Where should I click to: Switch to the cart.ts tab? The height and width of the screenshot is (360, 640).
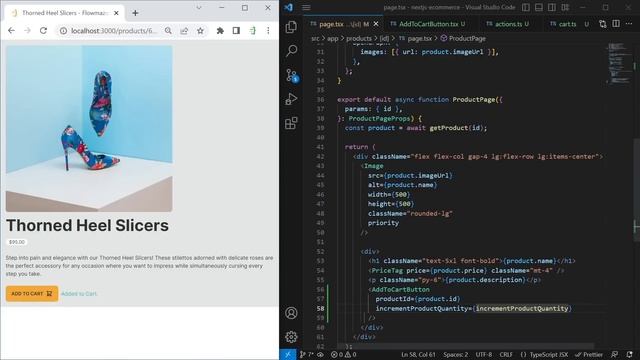[567, 24]
